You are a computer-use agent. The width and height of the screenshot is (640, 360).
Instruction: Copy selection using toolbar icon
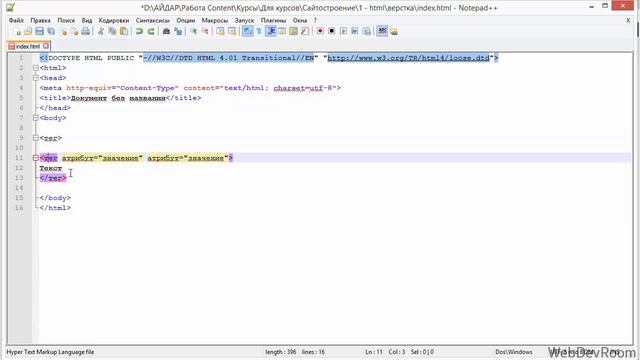point(112,31)
